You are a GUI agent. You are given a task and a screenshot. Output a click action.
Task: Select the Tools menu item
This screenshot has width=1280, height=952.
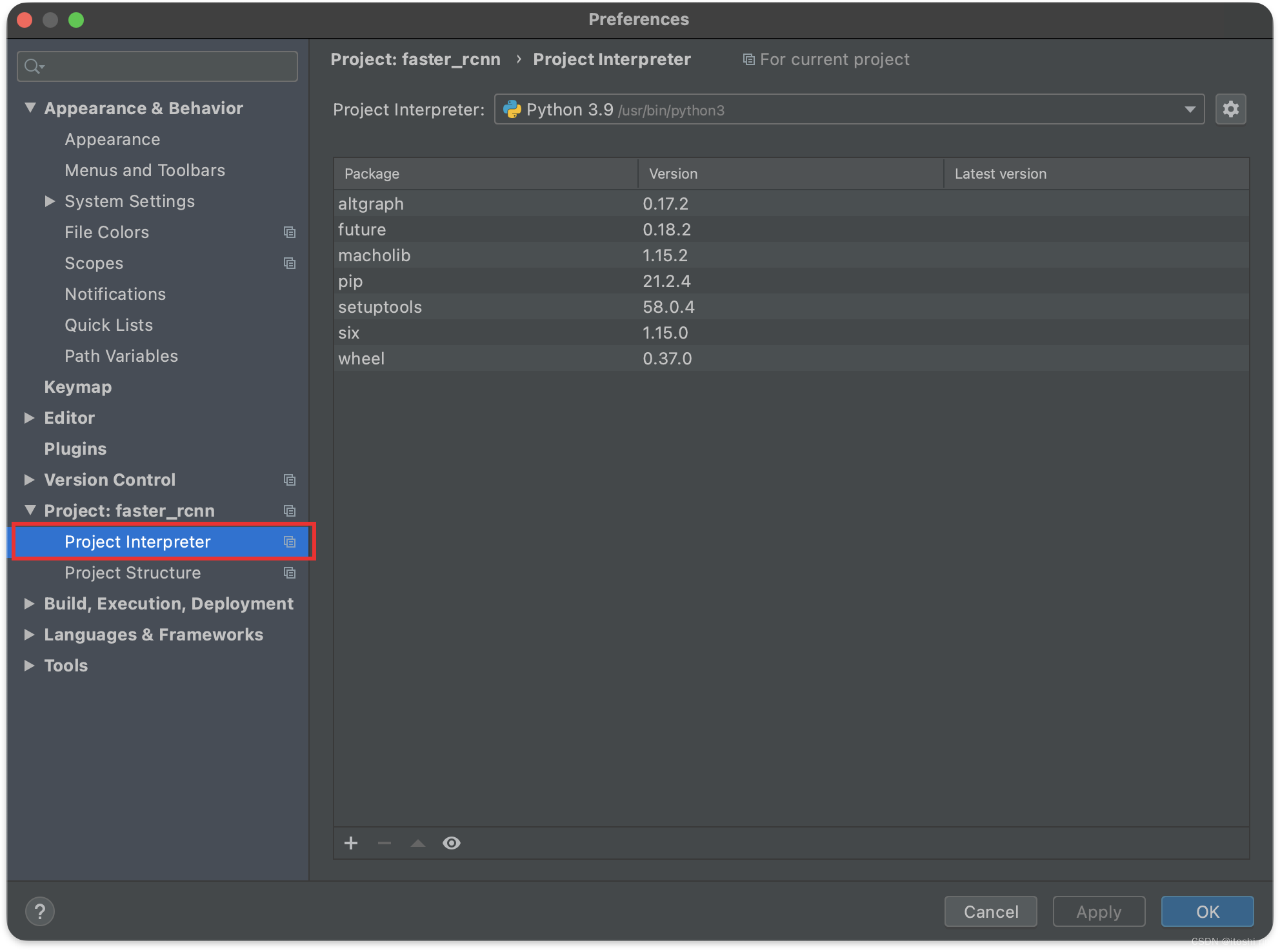[x=65, y=665]
